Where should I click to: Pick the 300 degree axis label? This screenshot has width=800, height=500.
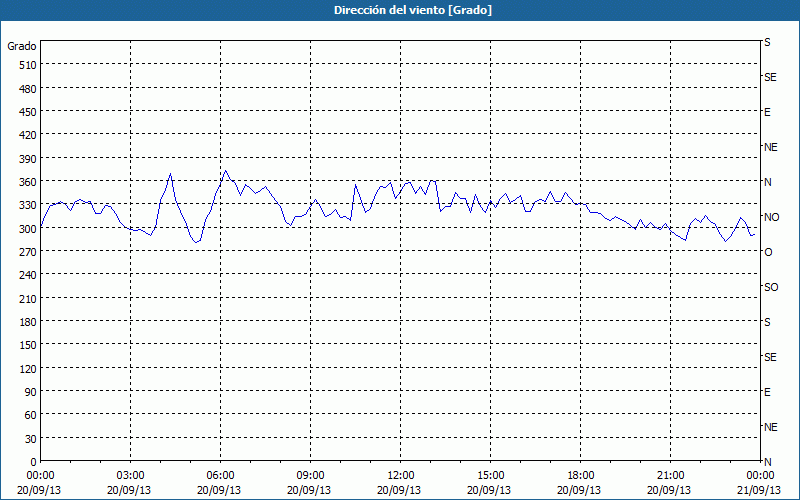28,229
